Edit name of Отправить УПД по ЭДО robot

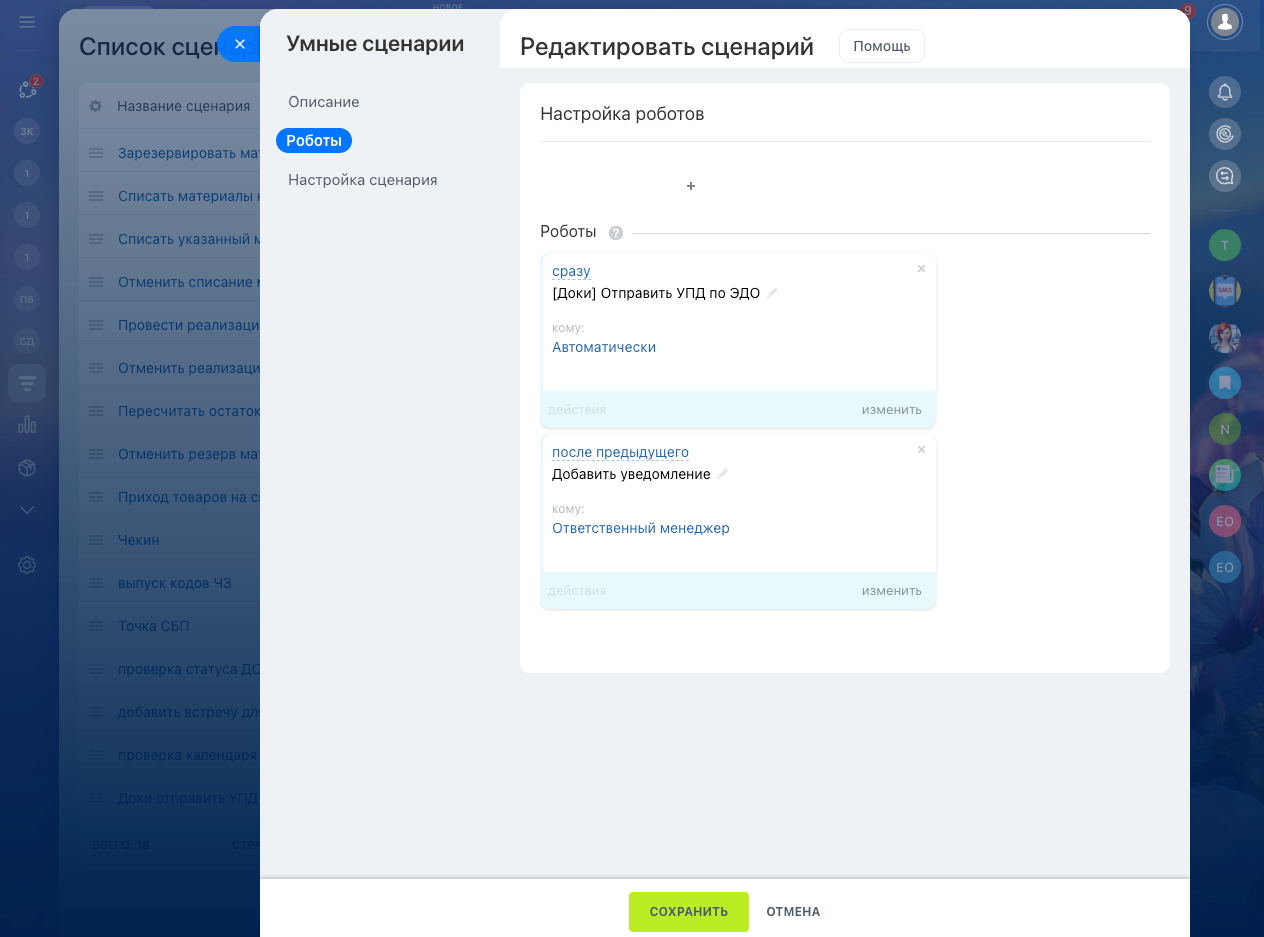[x=773, y=293]
